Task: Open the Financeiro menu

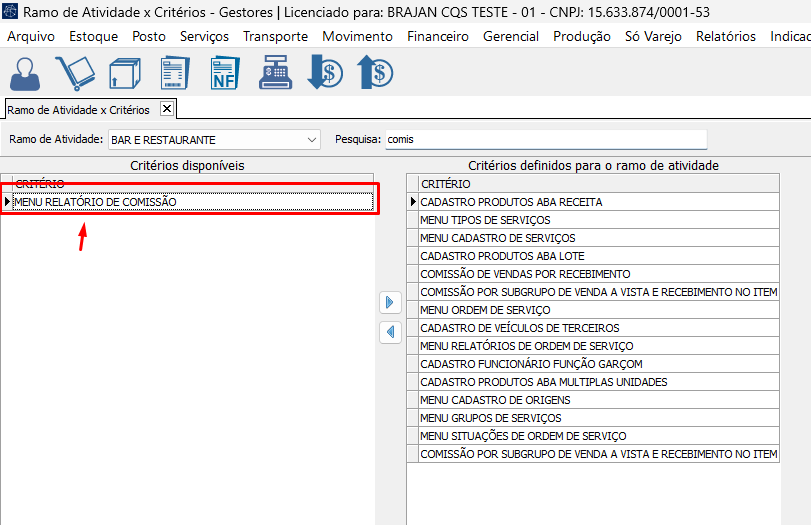Action: pyautogui.click(x=438, y=36)
